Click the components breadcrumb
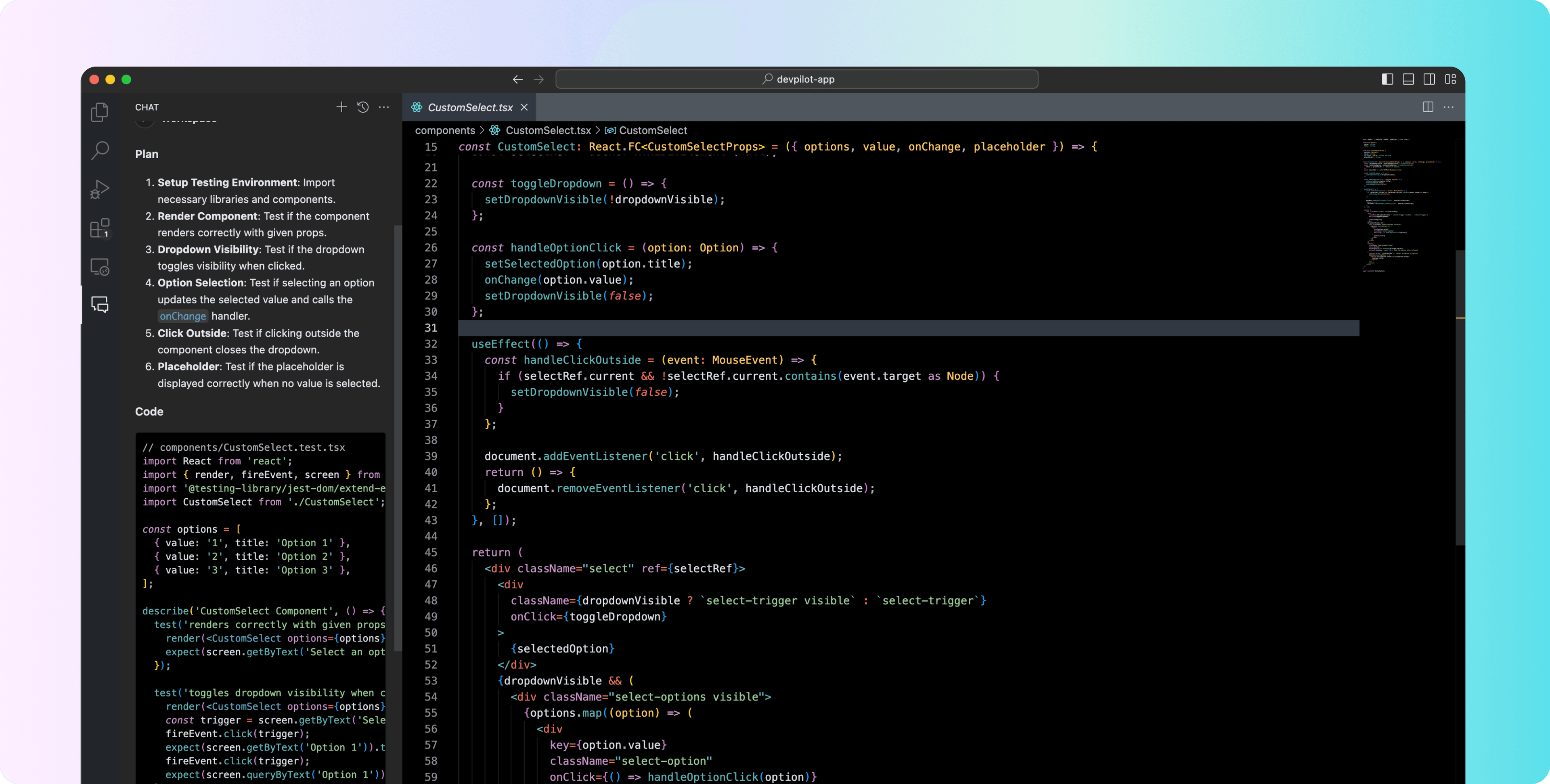 pos(445,131)
